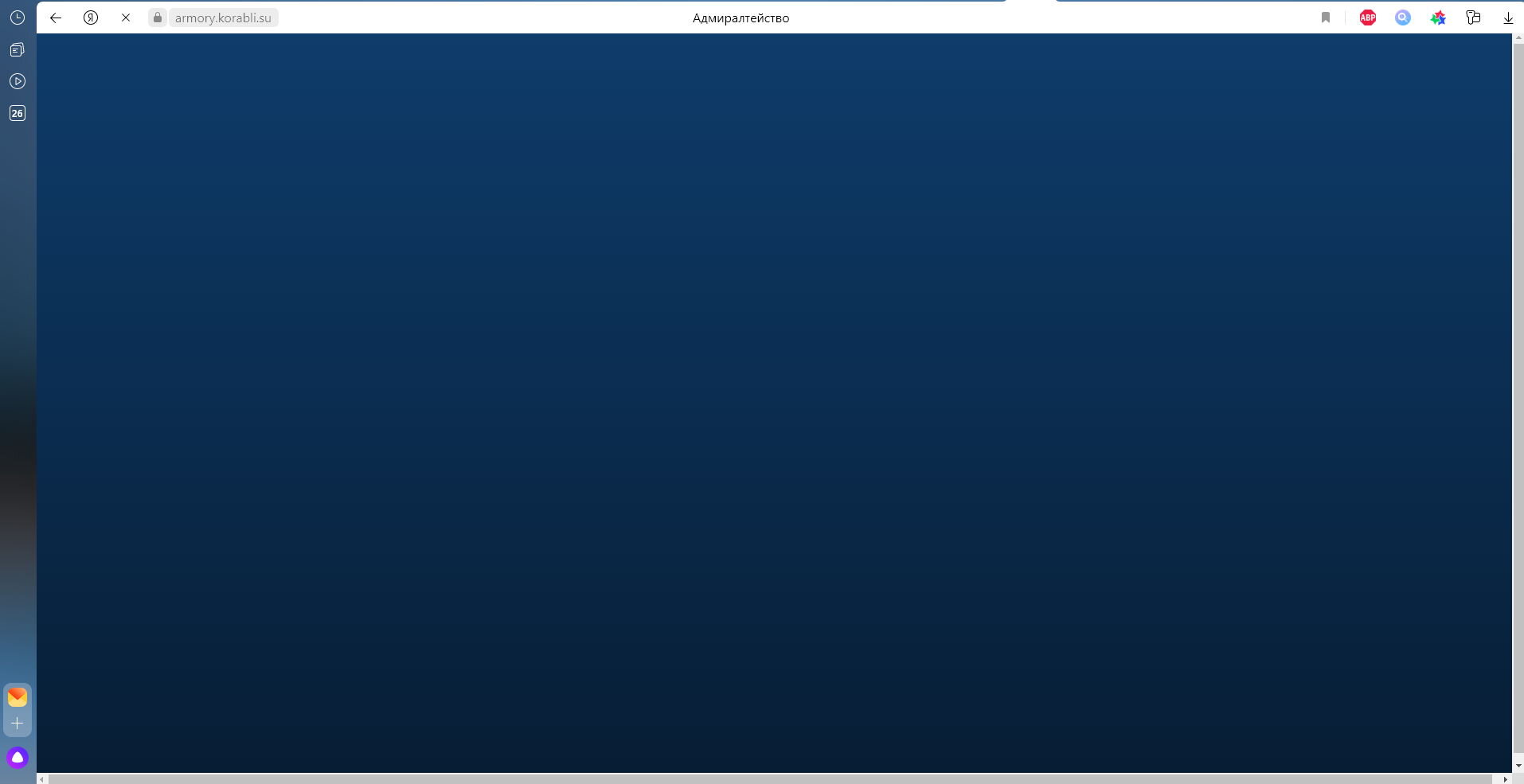Click the armory.korabli.su address field
This screenshot has height=784, width=1524.
tap(223, 18)
